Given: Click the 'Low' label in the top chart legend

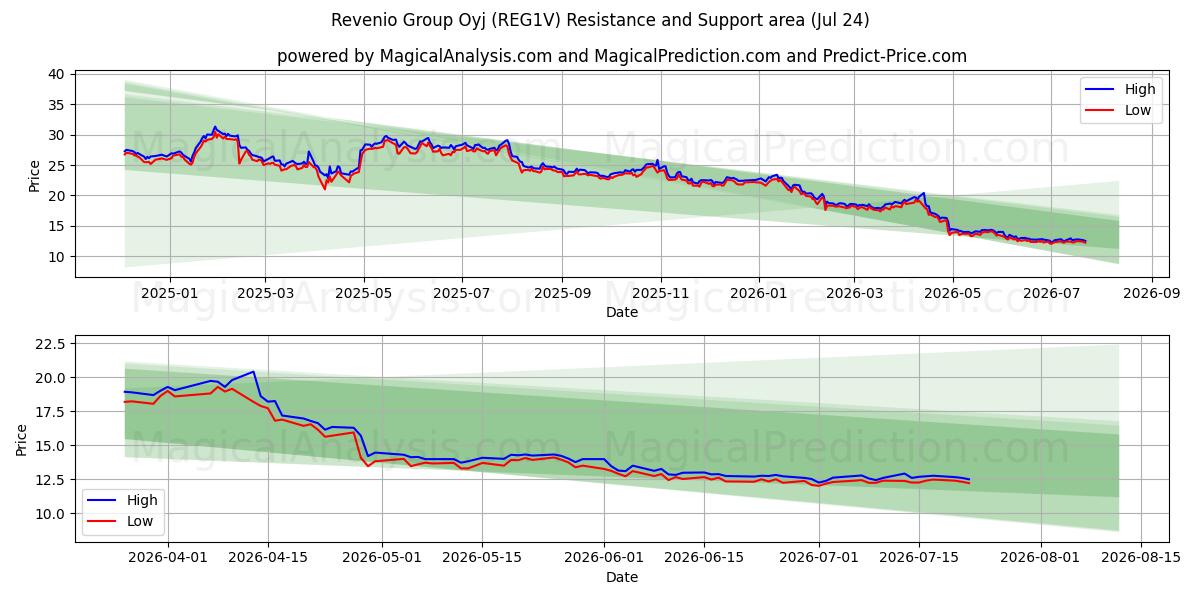Looking at the screenshot, I should point(1138,110).
